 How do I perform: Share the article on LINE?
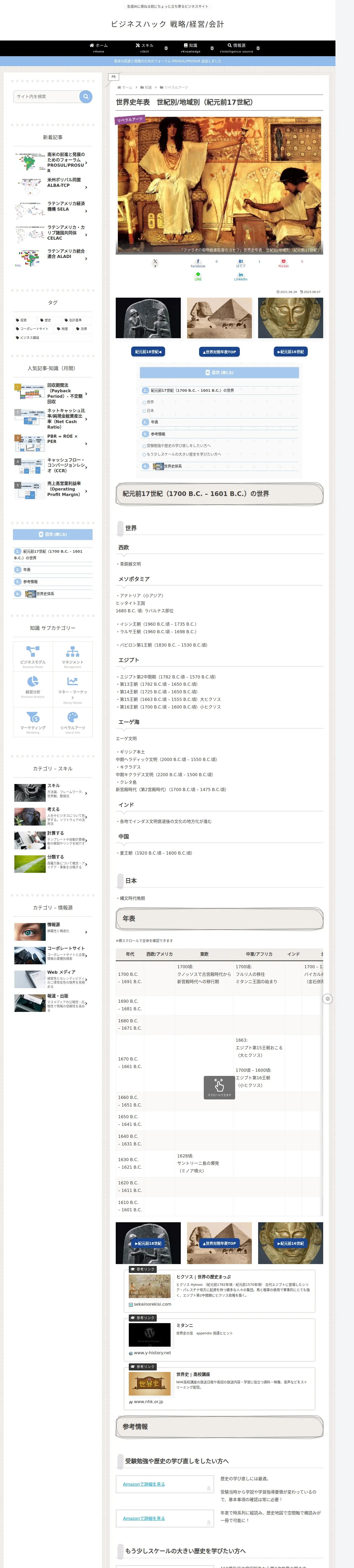(198, 276)
